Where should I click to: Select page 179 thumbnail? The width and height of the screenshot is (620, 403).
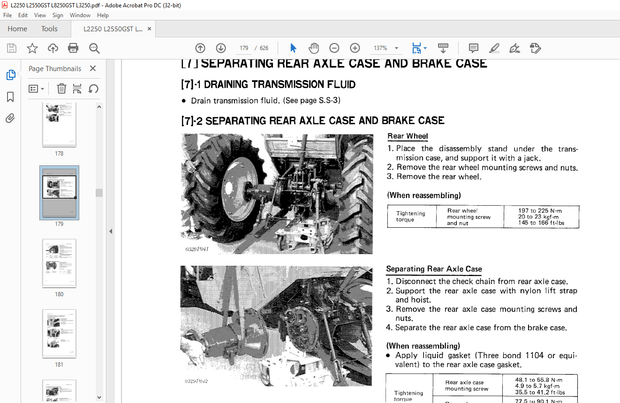pyautogui.click(x=59, y=193)
